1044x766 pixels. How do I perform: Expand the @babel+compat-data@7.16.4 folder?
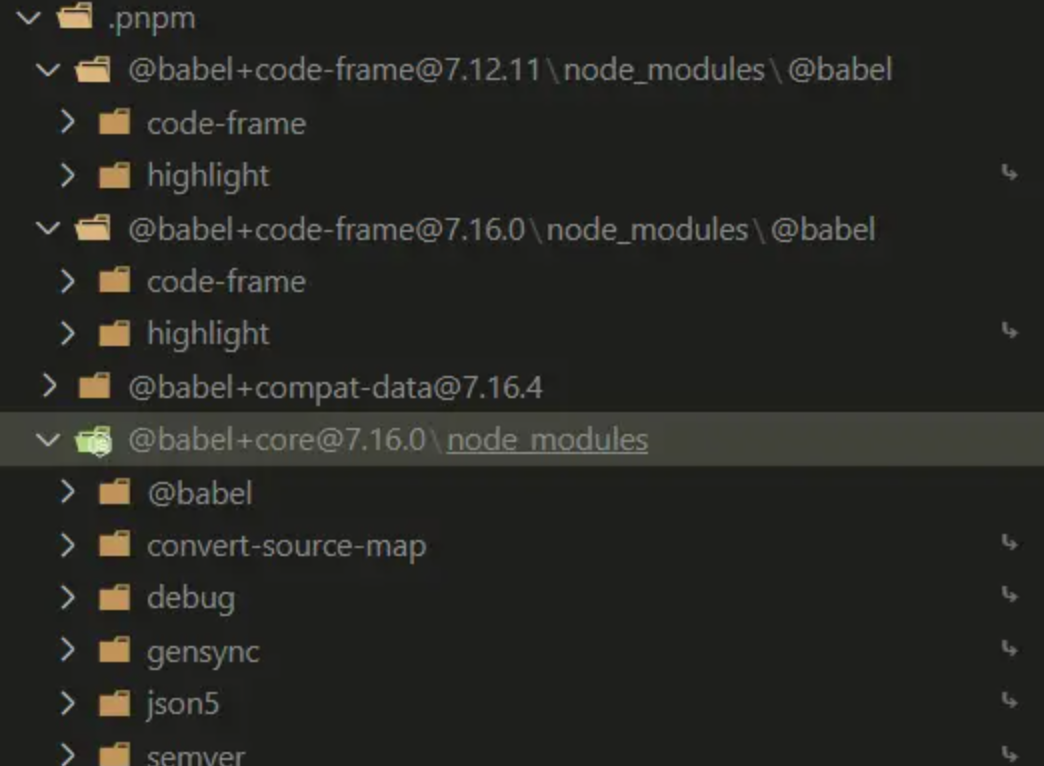49,386
